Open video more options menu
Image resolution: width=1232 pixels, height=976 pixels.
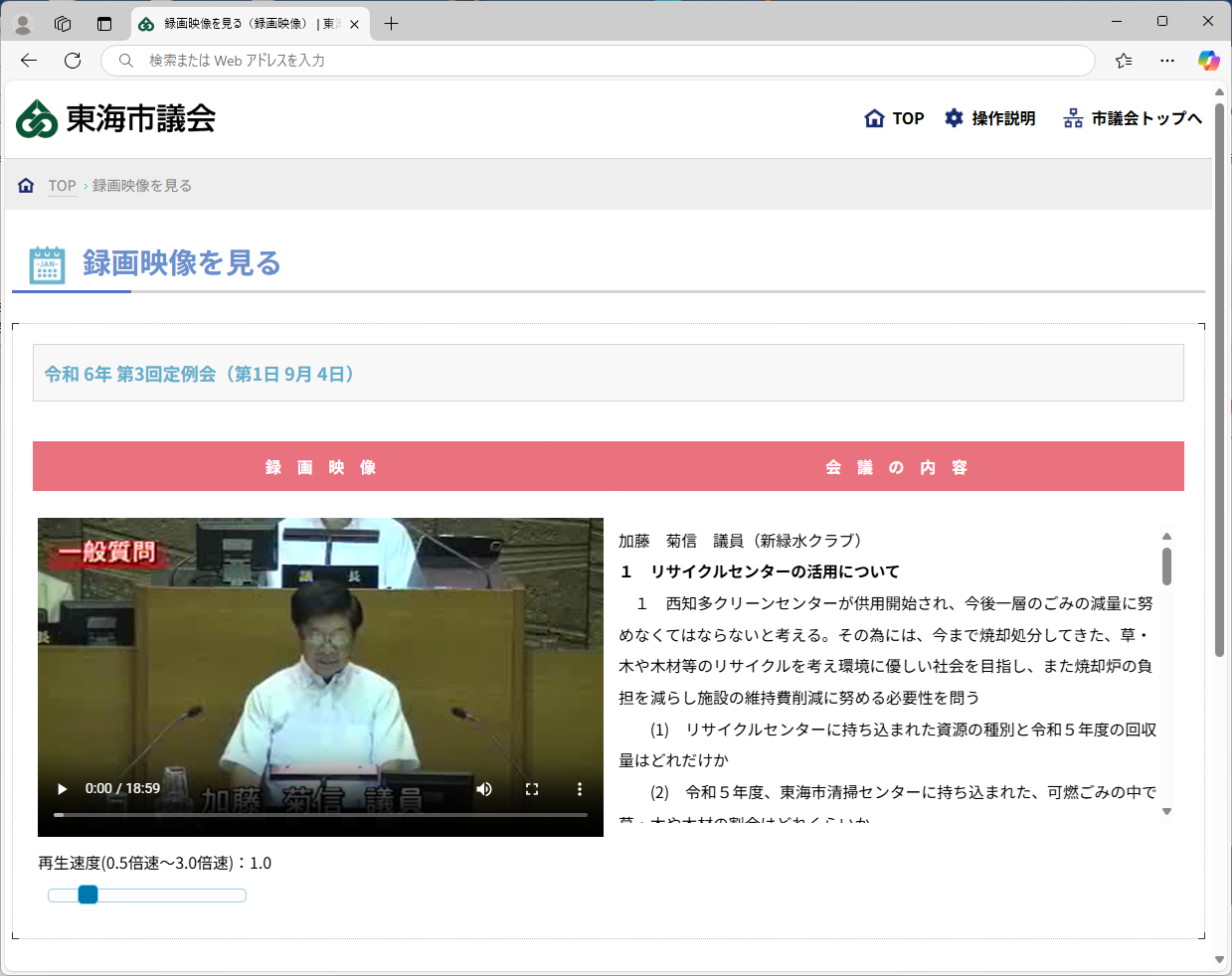point(580,789)
